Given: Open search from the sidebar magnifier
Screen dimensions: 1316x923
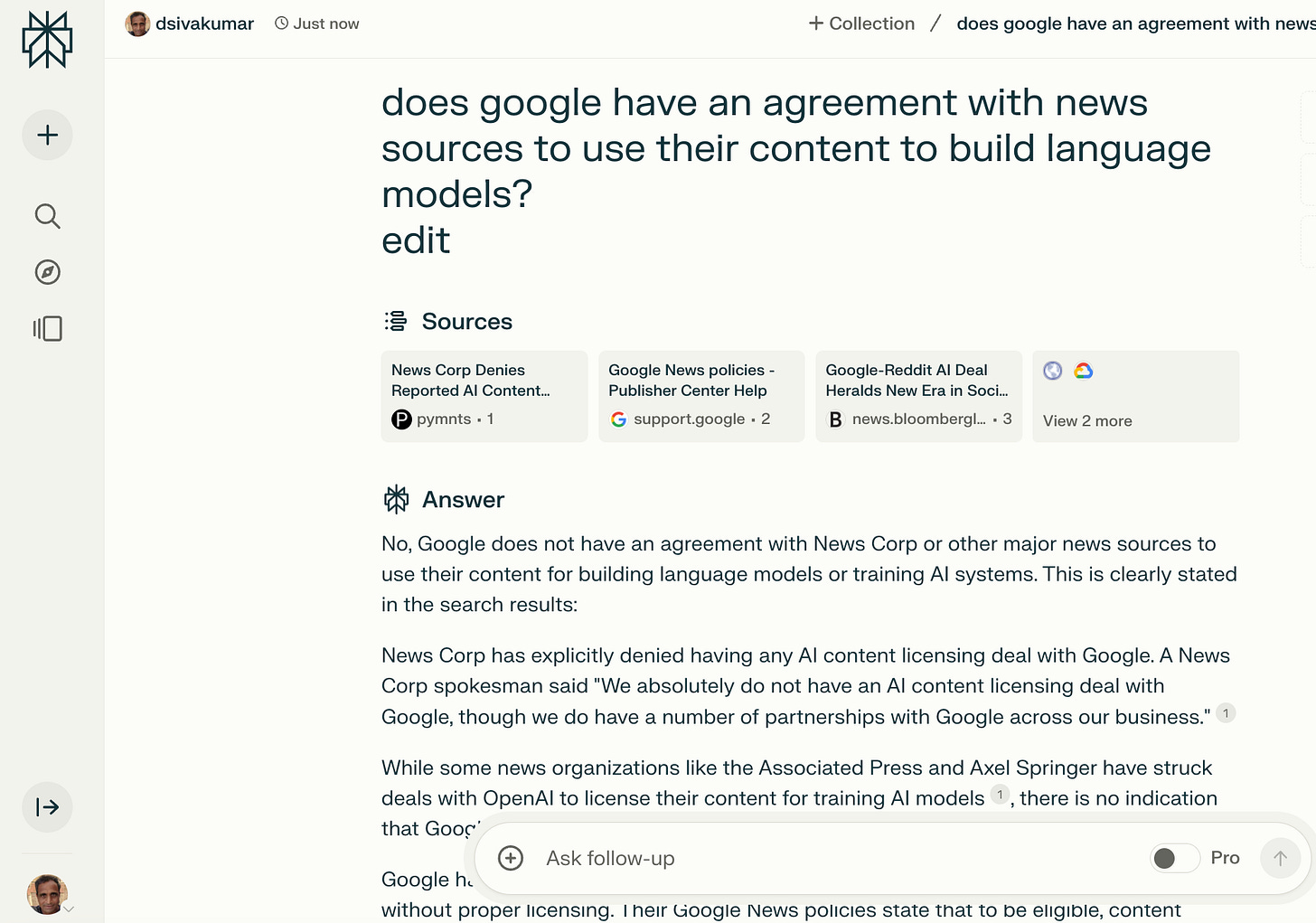Looking at the screenshot, I should pyautogui.click(x=47, y=216).
